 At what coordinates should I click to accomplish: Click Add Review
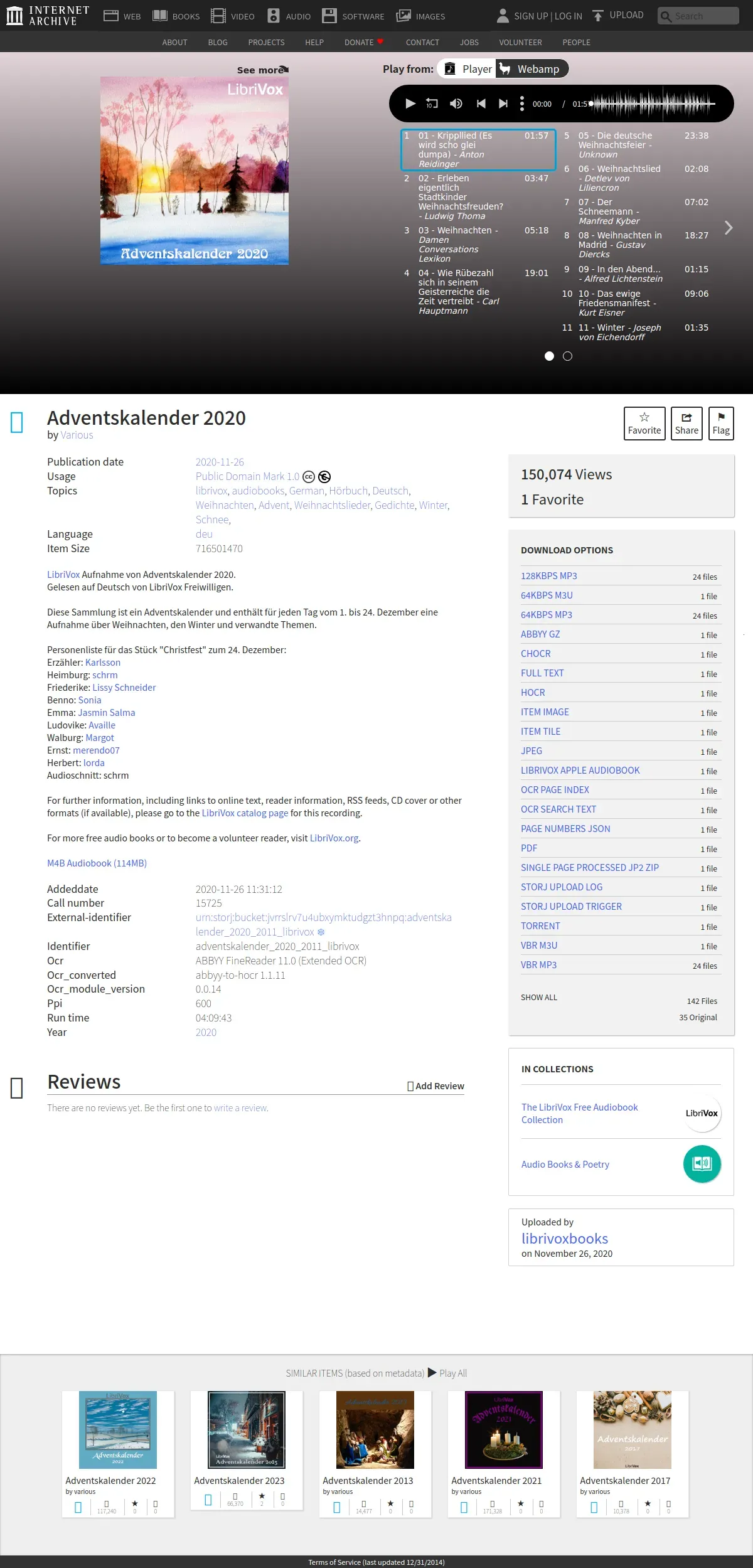pos(435,1086)
